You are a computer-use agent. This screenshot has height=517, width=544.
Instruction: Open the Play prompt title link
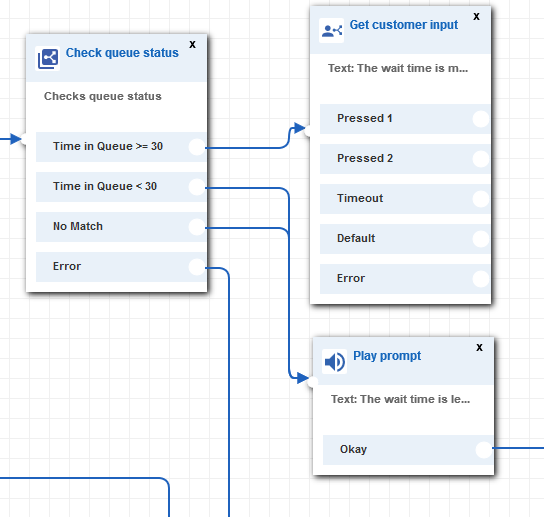[387, 356]
